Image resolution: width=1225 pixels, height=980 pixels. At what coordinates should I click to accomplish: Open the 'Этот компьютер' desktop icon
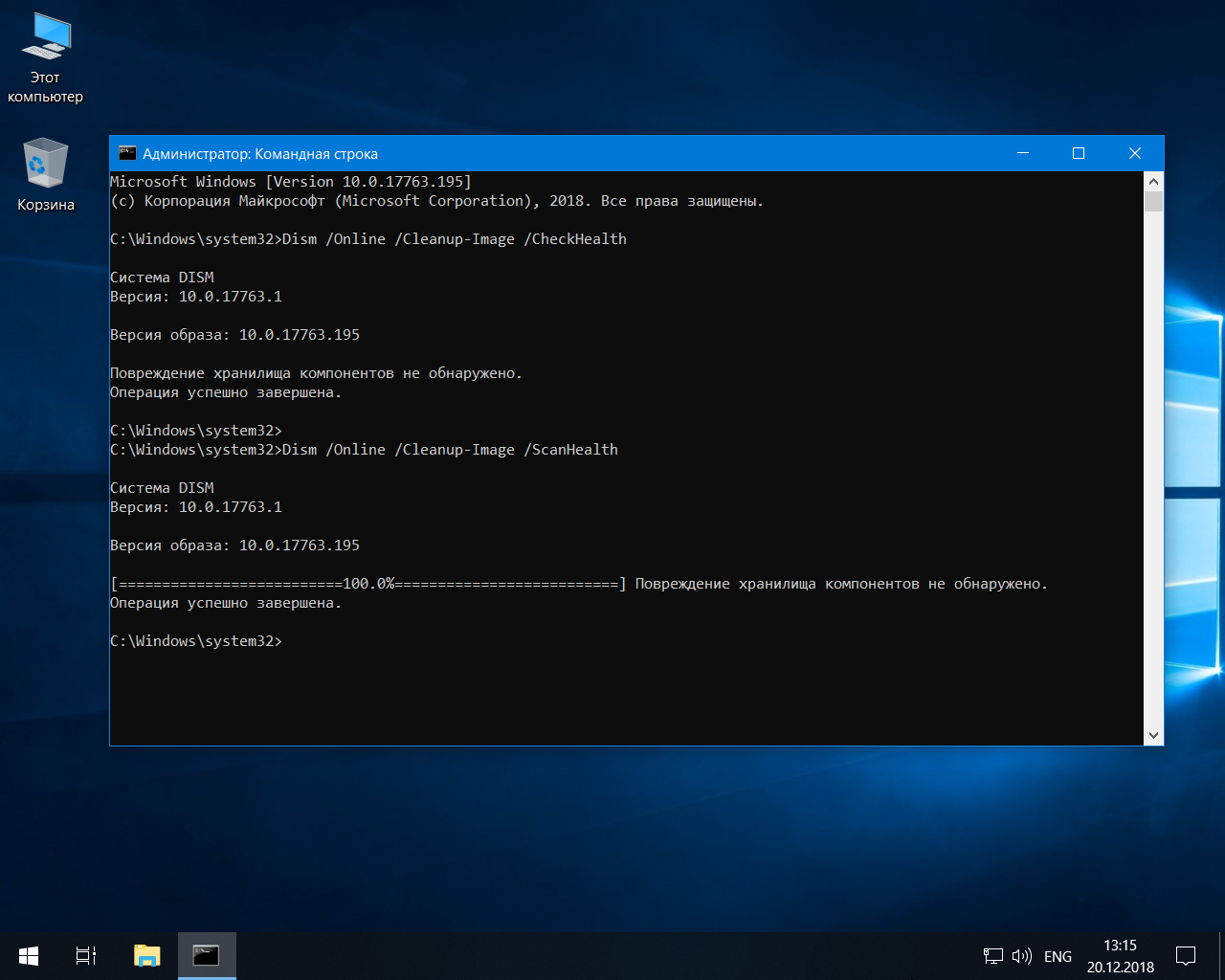(x=45, y=57)
